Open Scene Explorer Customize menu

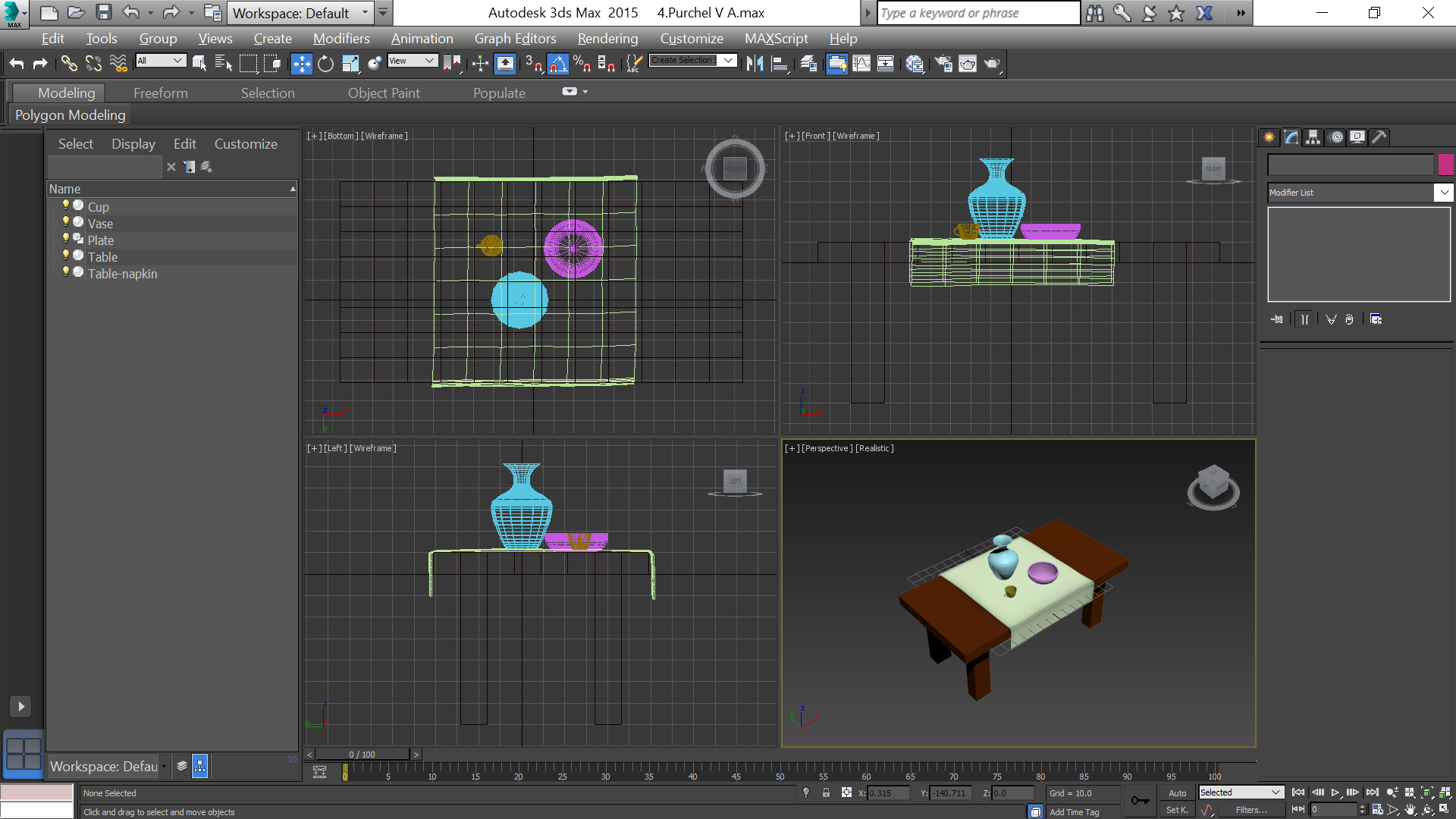click(x=246, y=144)
